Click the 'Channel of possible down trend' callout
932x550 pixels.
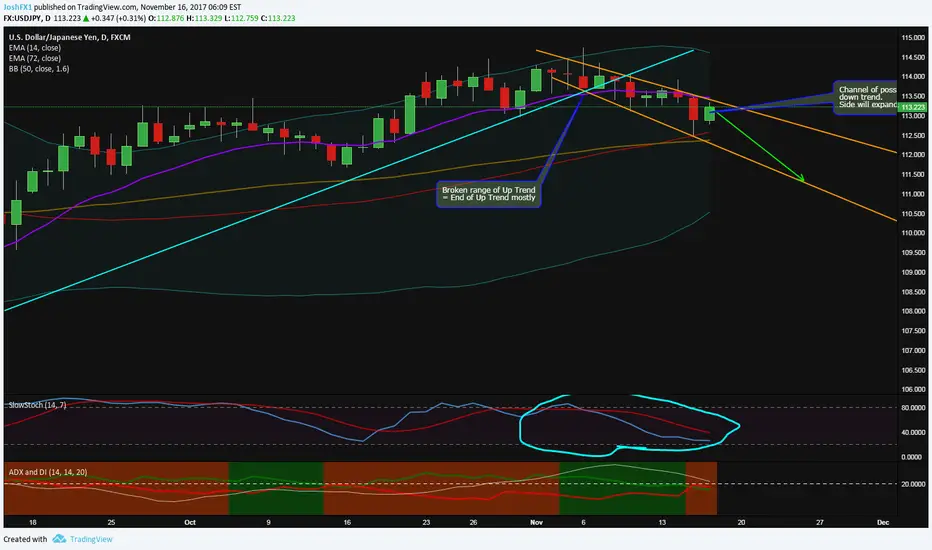pyautogui.click(x=867, y=98)
